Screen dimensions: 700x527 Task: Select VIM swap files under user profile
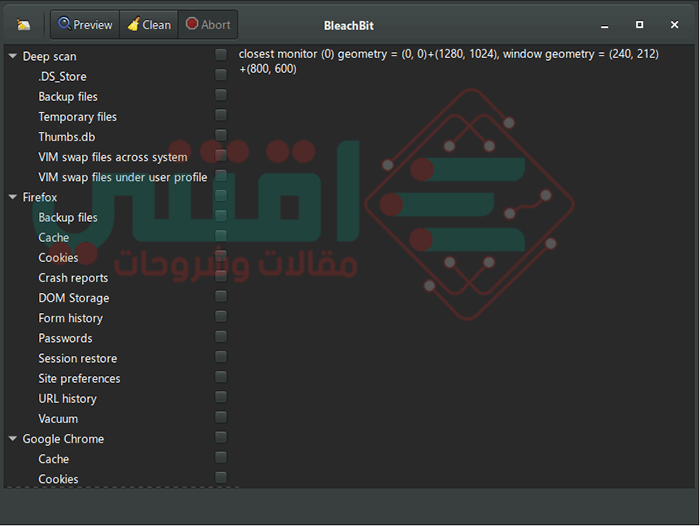coord(123,177)
